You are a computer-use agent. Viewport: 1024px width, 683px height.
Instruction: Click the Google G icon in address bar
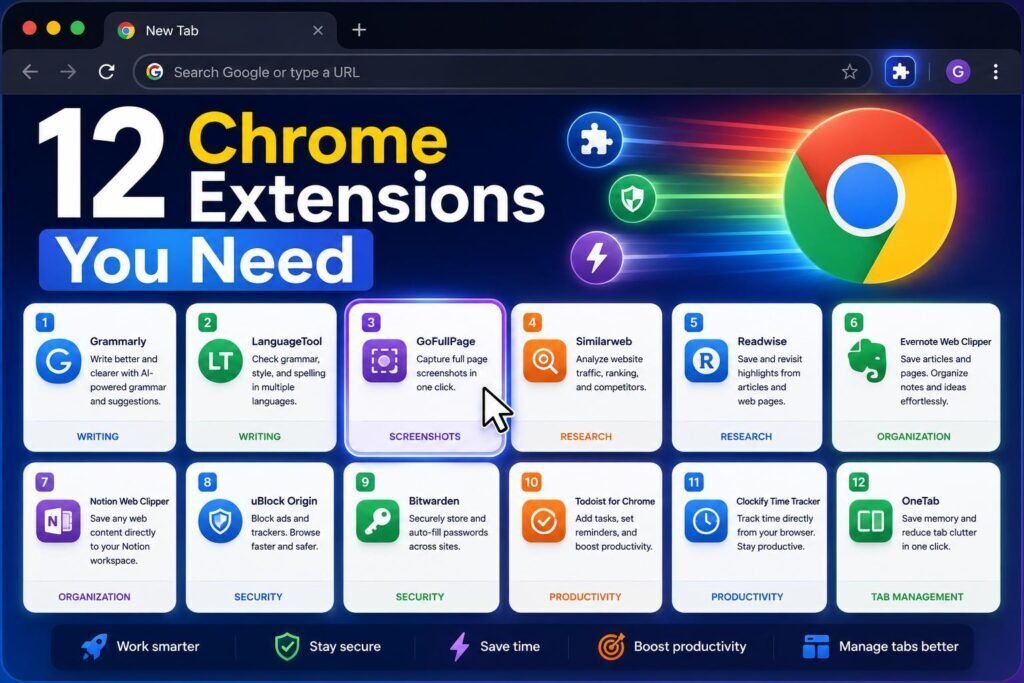155,72
